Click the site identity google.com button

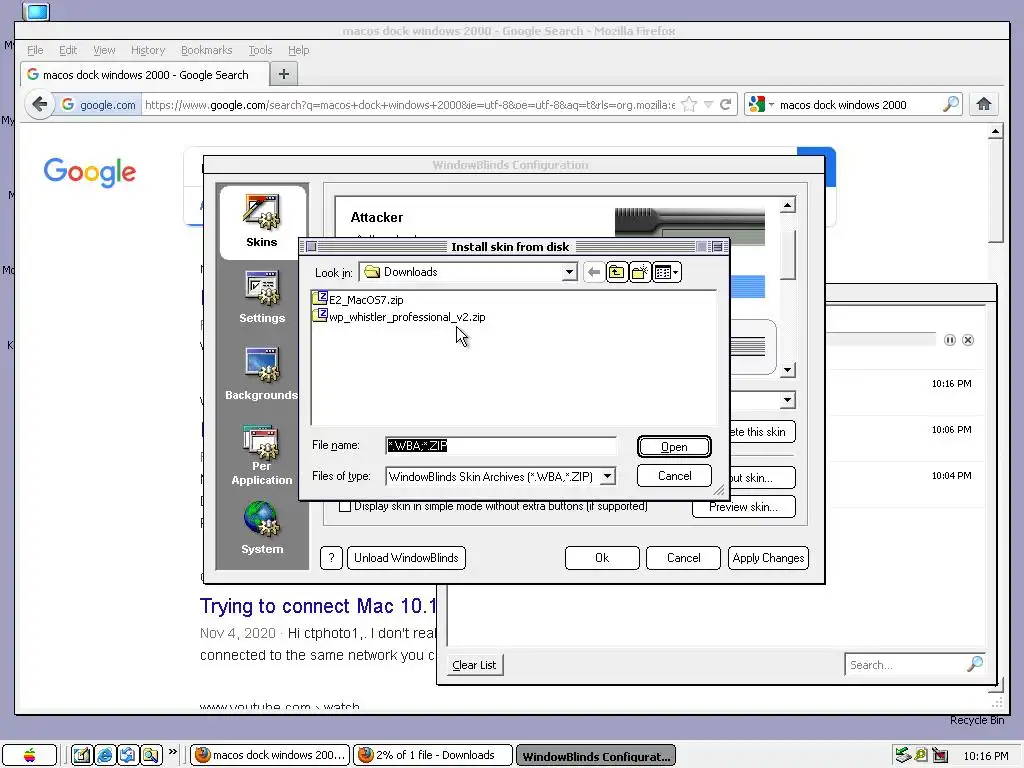point(99,104)
